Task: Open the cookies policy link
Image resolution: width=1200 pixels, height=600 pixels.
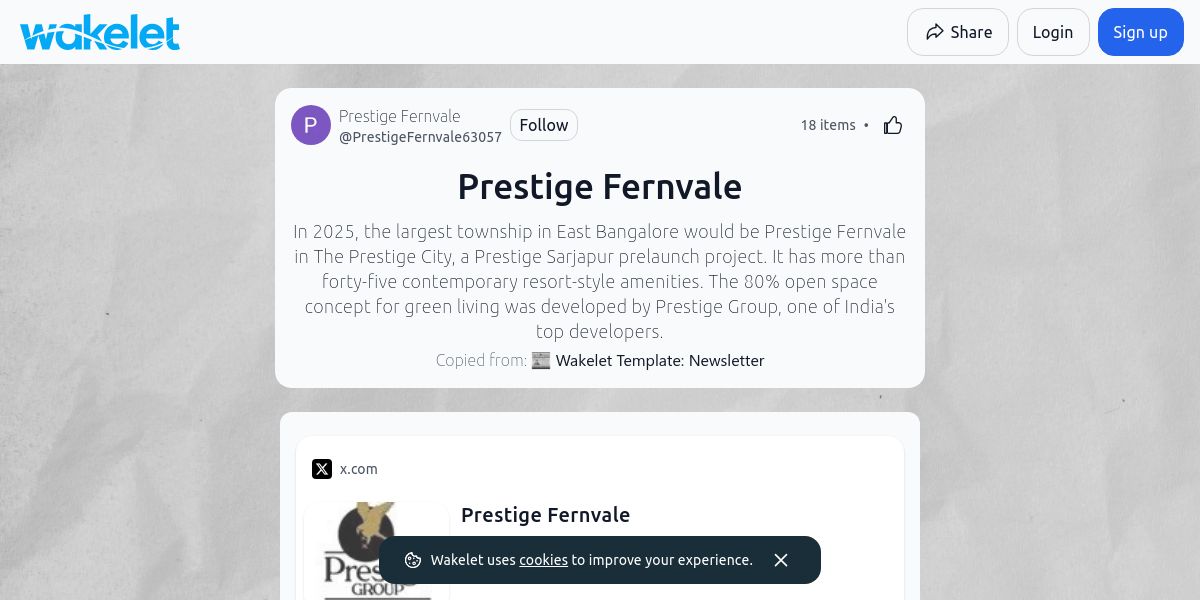Action: 543,560
